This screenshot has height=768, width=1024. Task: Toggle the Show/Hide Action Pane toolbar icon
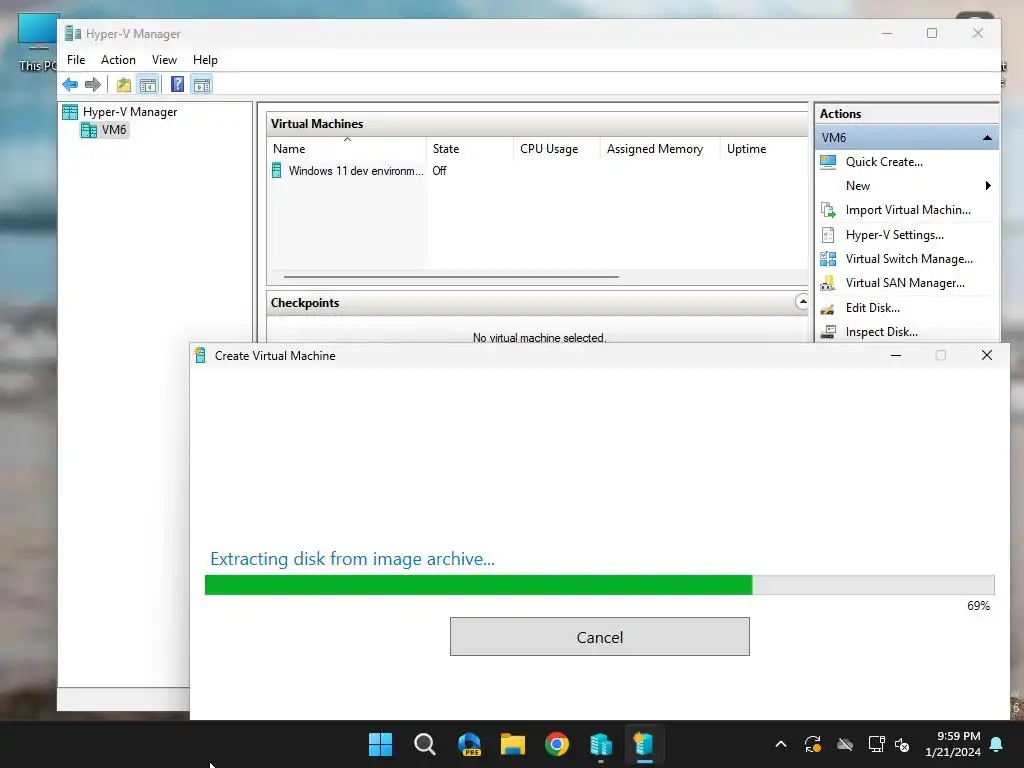tap(202, 84)
